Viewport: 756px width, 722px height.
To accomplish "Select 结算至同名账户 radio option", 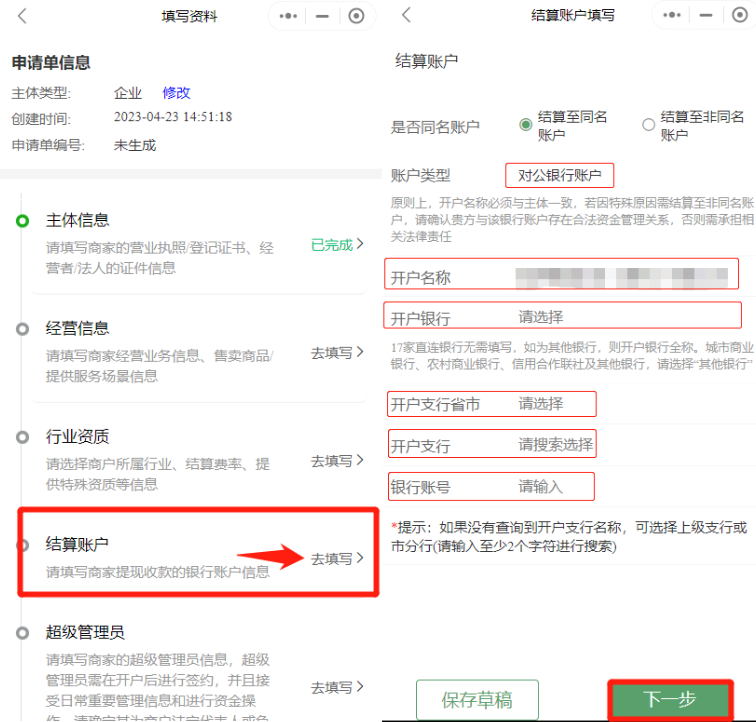I will pos(526,125).
